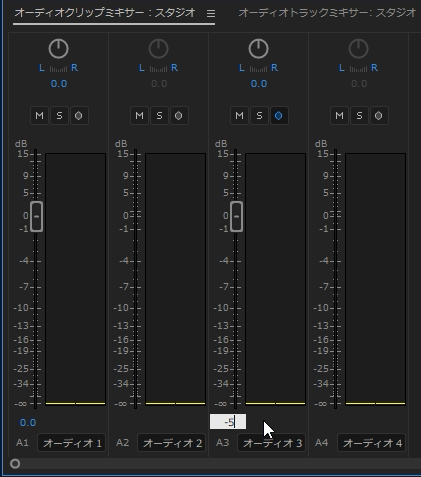The height and width of the screenshot is (477, 421).
Task: Click the circular zoom handle at panel bottom
Action: (x=15, y=464)
